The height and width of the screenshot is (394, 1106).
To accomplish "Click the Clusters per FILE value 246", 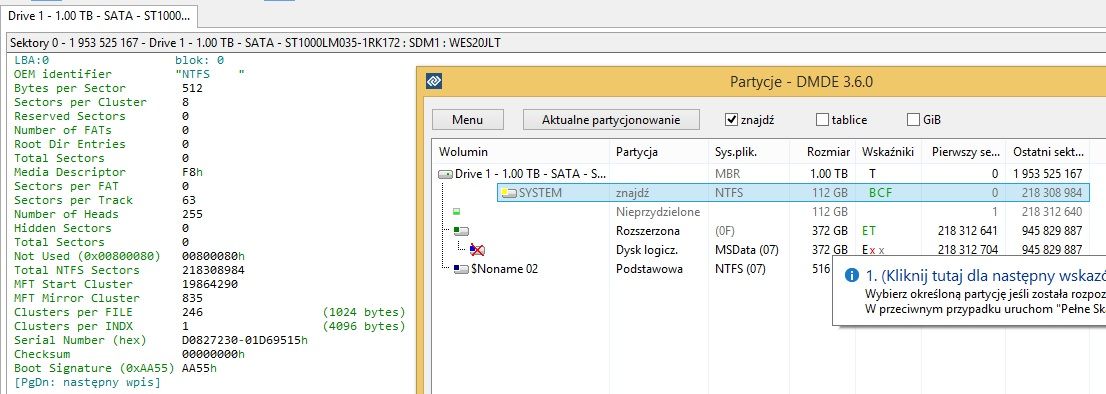I will 192,312.
